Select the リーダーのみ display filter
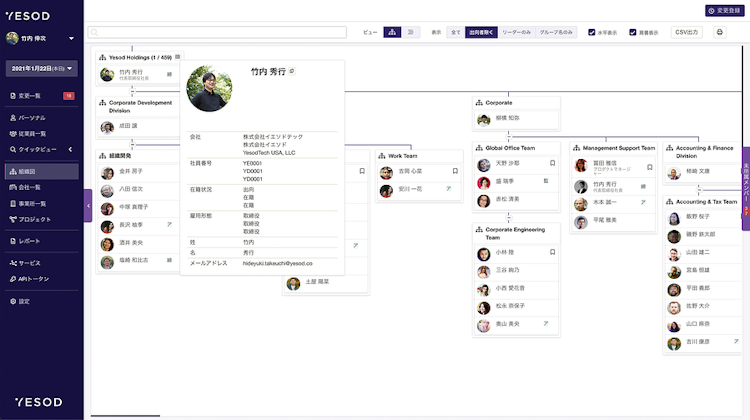 click(x=517, y=32)
